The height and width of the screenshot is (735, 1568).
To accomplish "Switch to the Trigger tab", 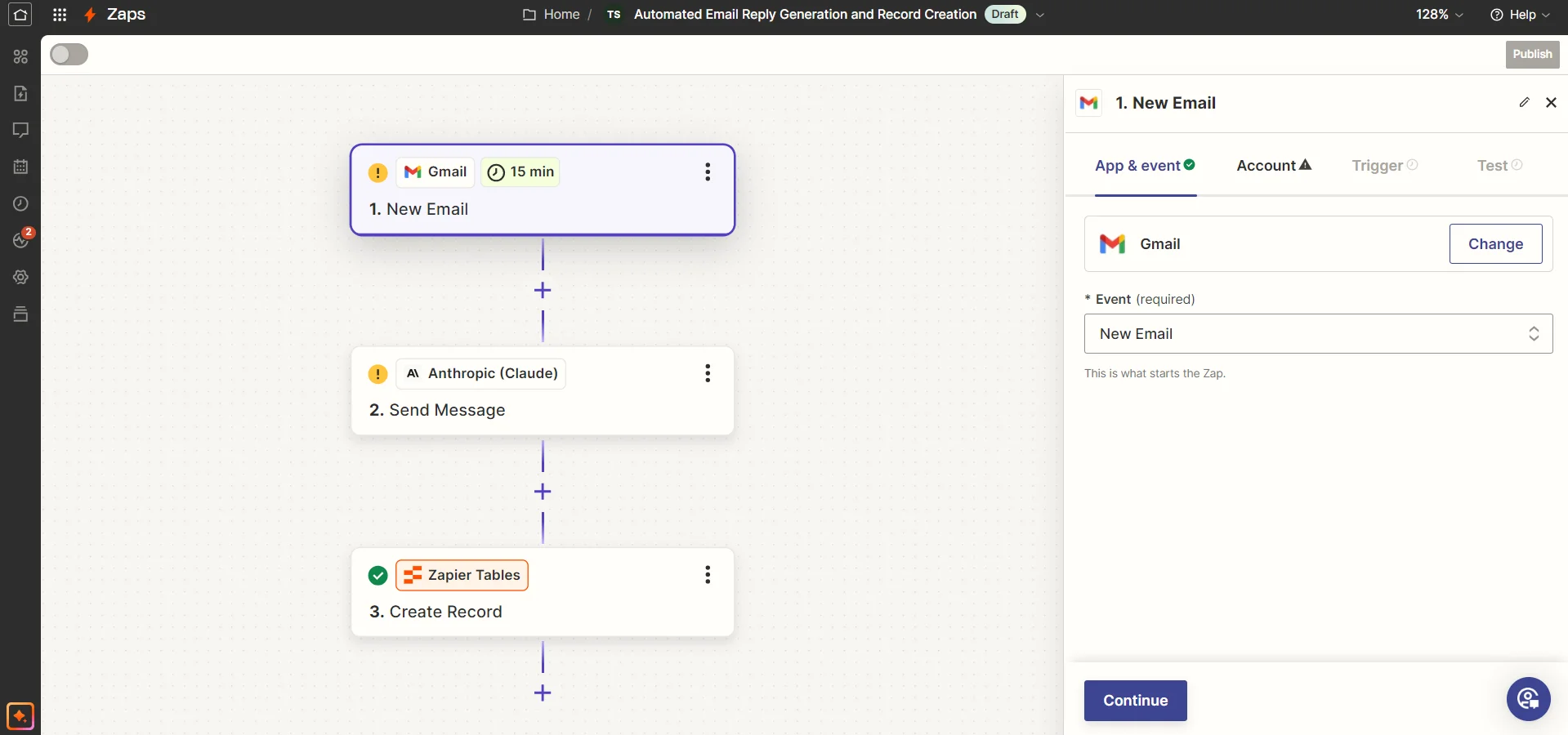I will (1385, 166).
